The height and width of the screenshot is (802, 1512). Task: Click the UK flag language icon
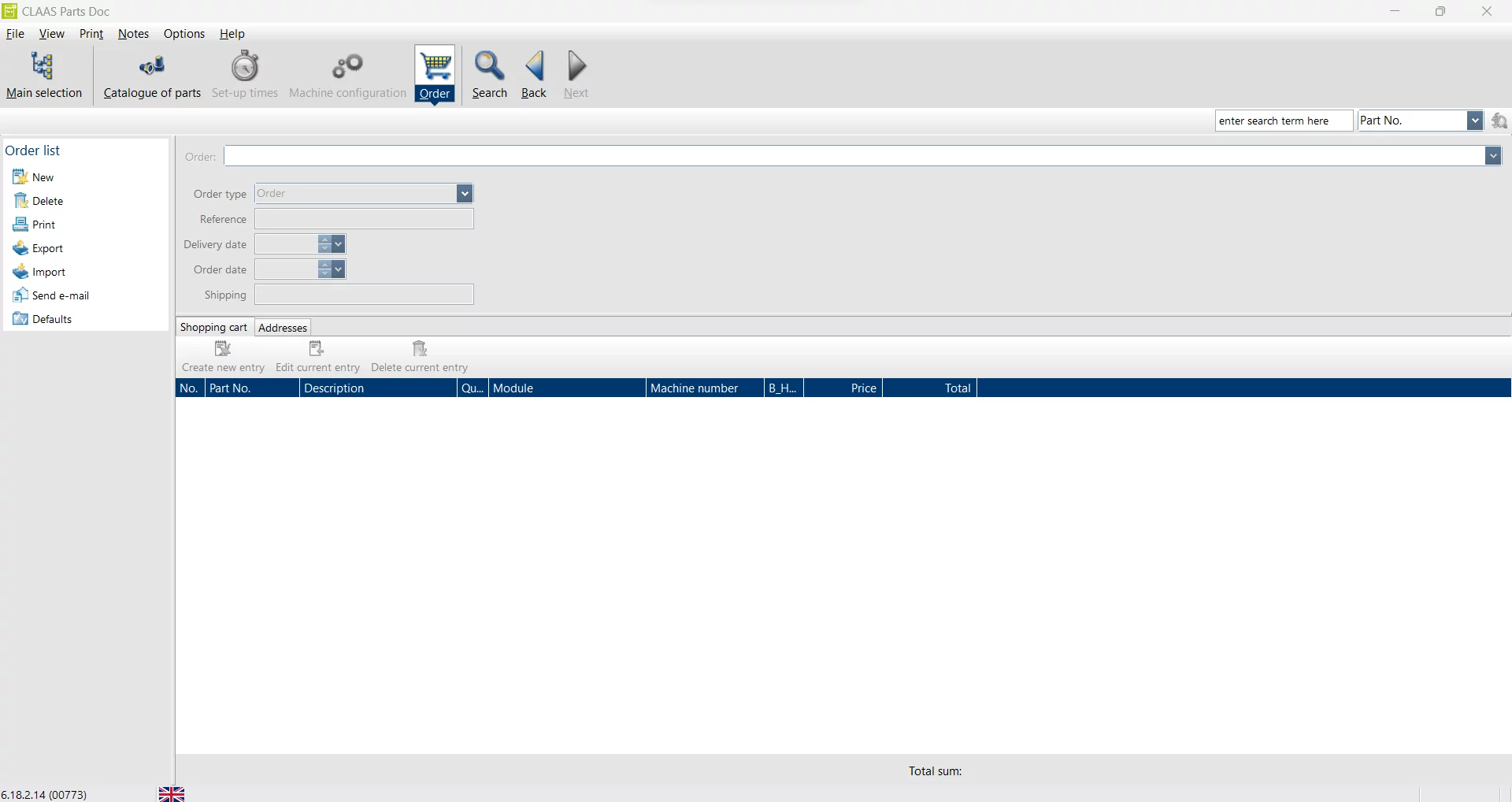coord(172,794)
